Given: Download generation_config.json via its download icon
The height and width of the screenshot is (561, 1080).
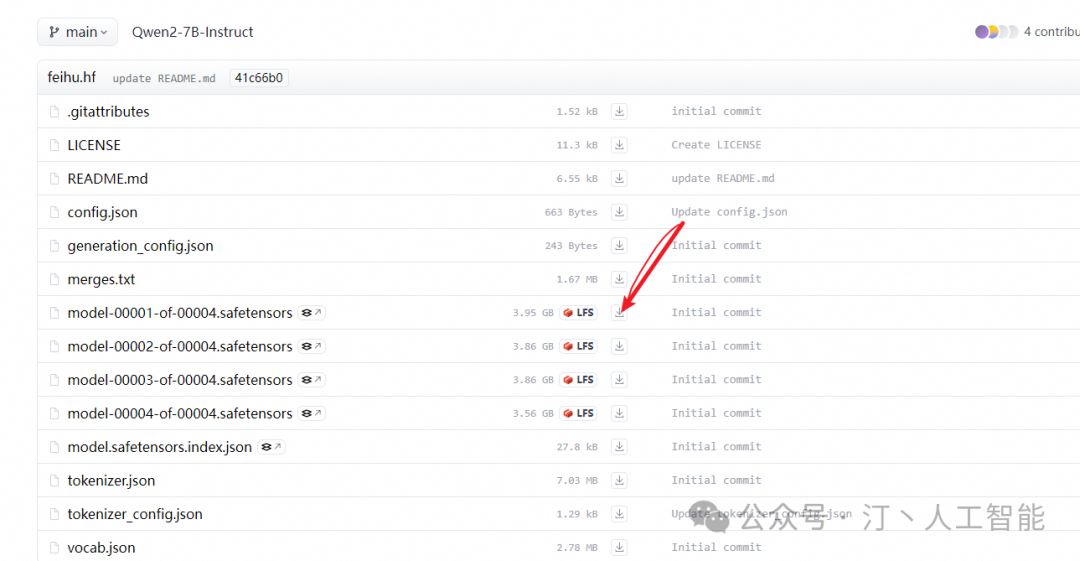Looking at the screenshot, I should [619, 245].
